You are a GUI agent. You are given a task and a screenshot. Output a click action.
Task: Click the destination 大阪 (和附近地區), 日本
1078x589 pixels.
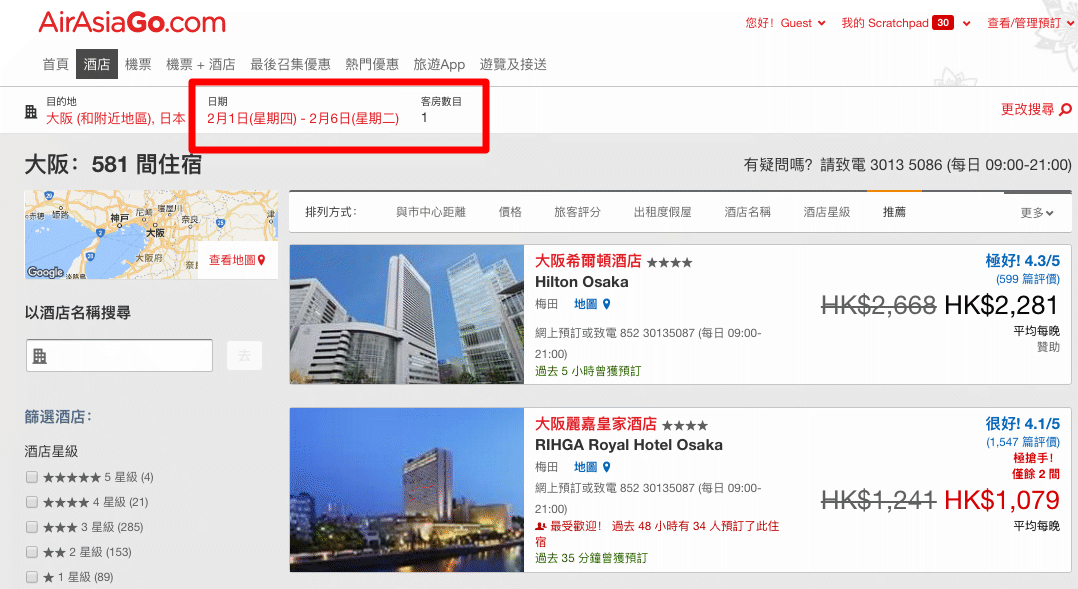(x=116, y=118)
